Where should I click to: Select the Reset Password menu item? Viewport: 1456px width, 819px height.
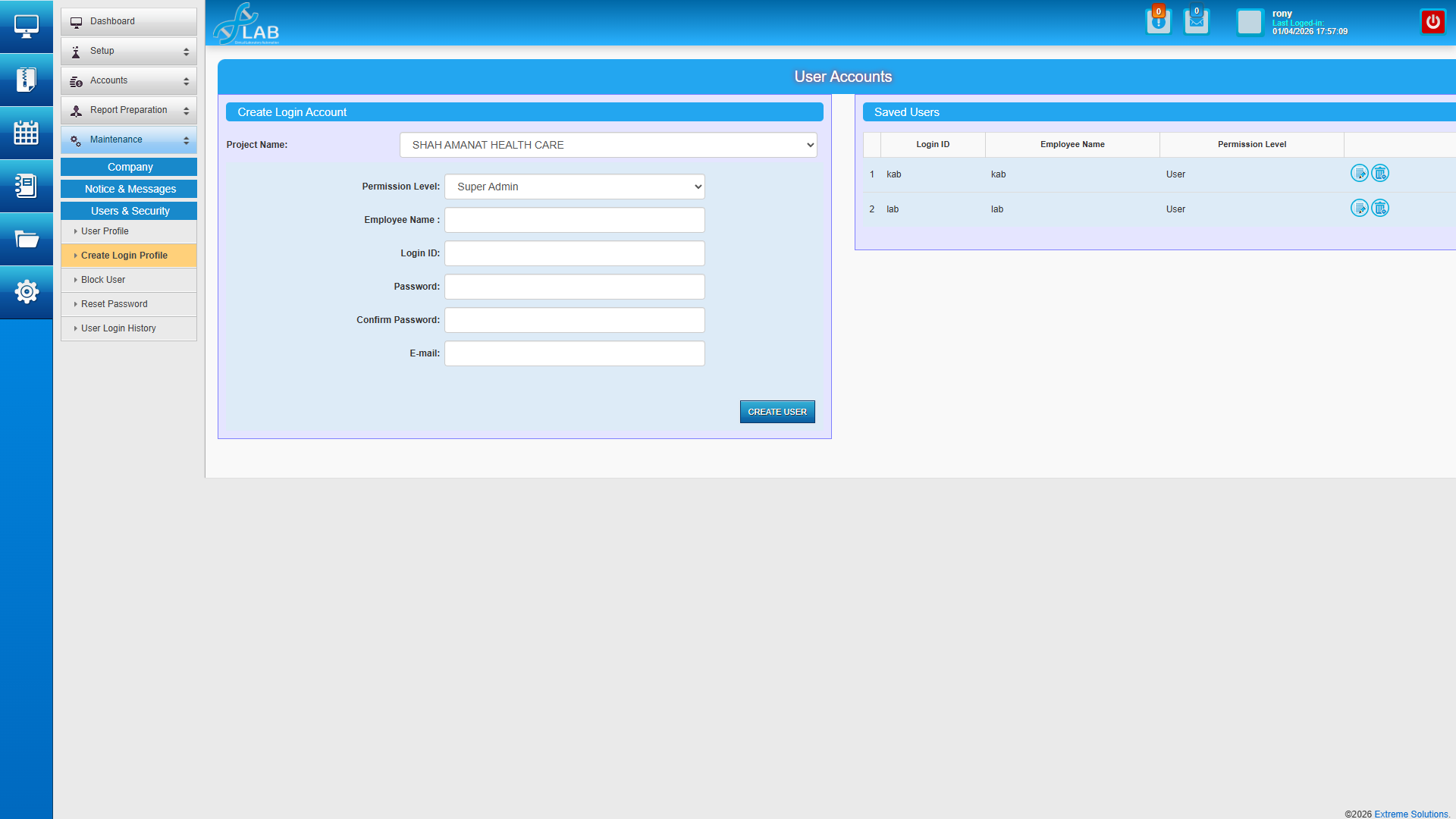coord(114,304)
